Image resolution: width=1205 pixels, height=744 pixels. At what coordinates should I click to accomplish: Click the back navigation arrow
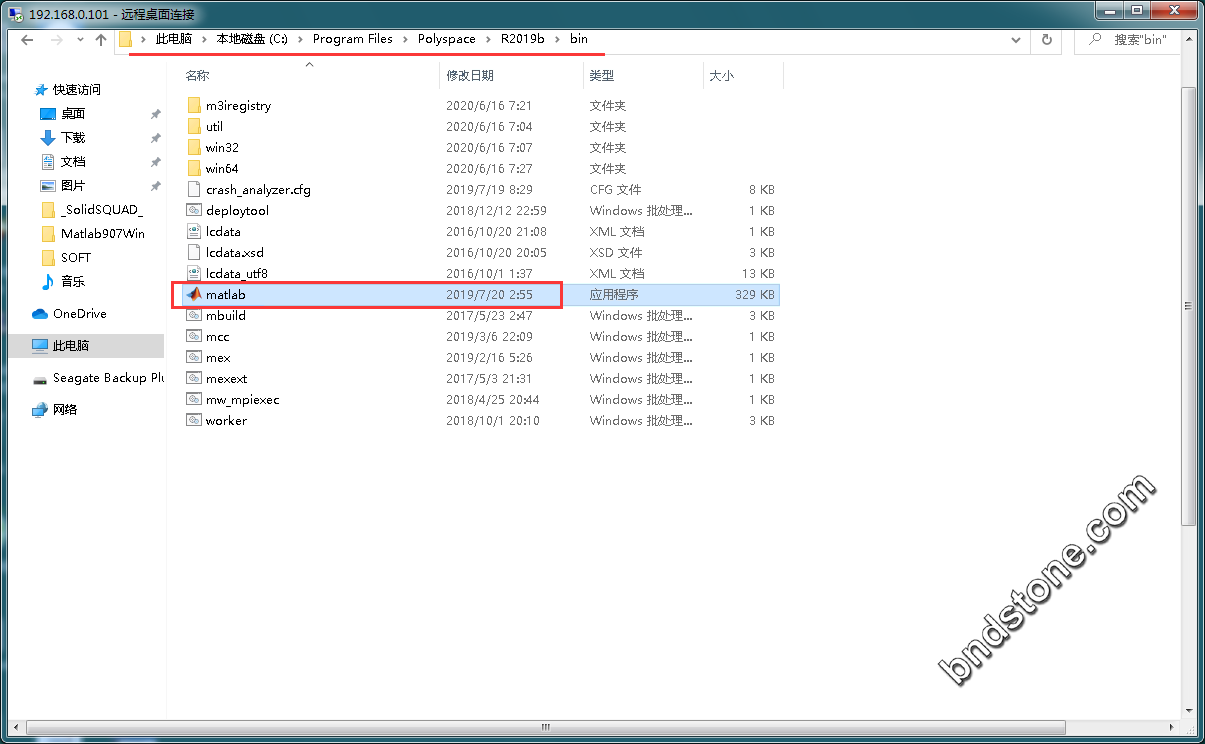28,40
